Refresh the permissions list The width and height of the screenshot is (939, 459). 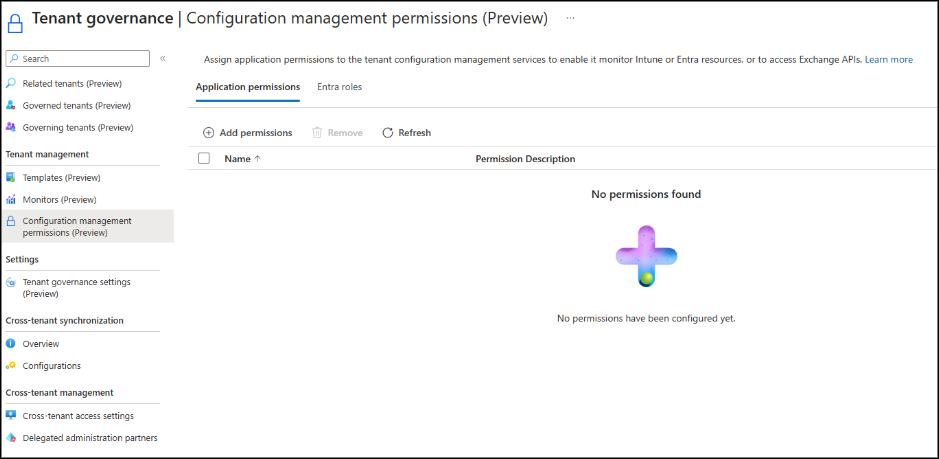click(406, 132)
